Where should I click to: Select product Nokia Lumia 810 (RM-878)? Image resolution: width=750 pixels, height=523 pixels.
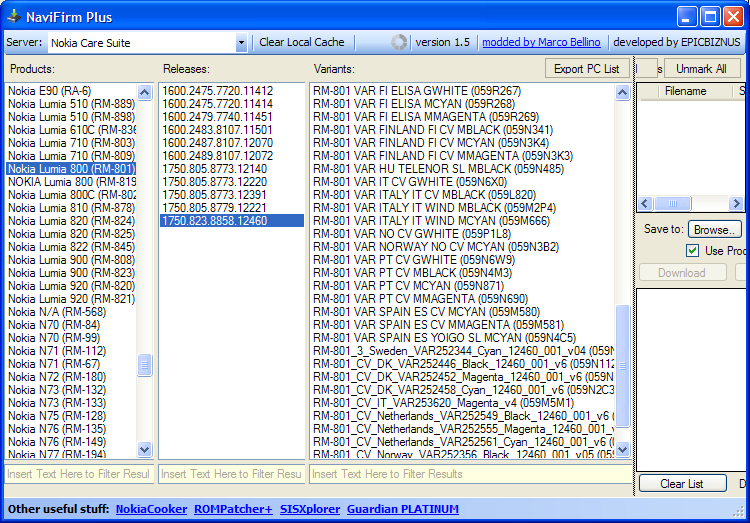(x=71, y=208)
